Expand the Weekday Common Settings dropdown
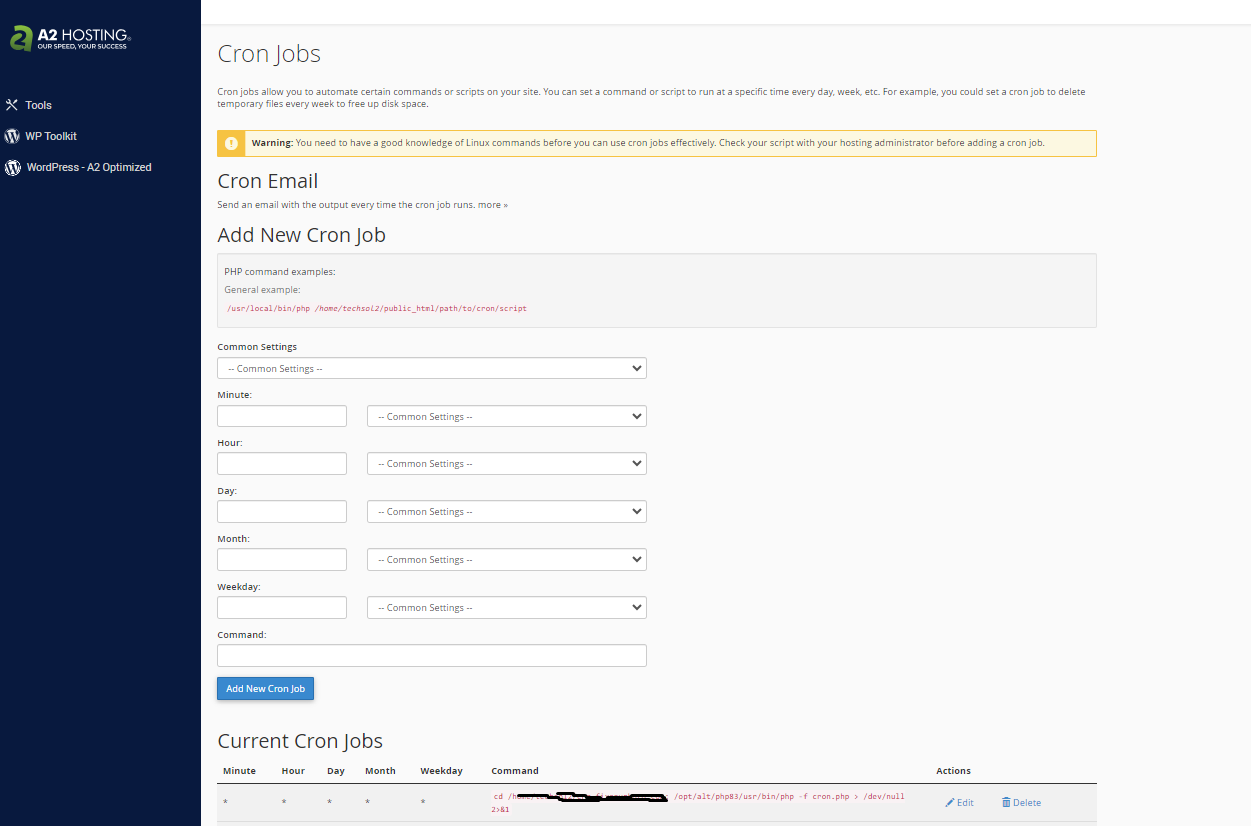1251x826 pixels. point(506,608)
